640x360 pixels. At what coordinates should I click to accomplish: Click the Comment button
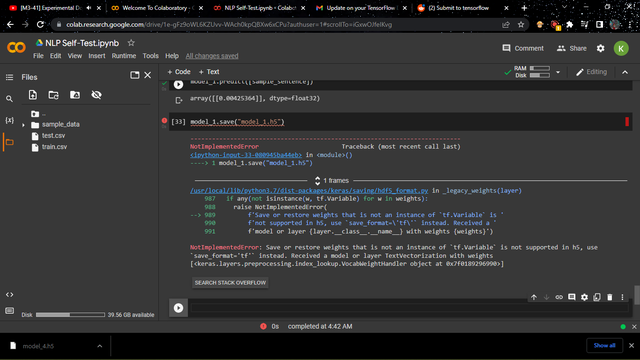tap(523, 48)
